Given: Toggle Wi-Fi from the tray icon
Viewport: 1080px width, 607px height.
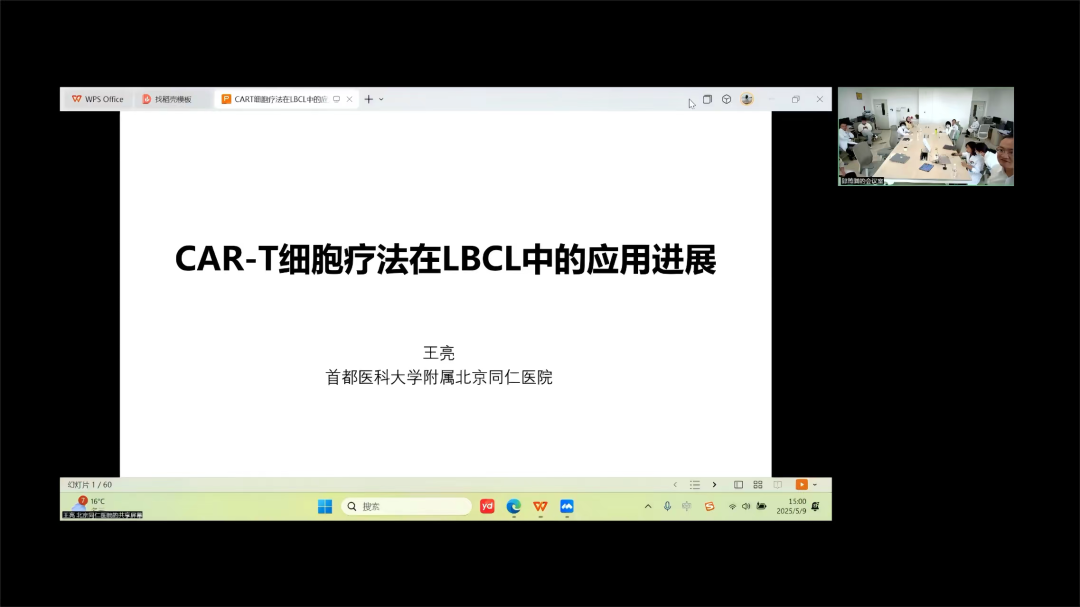Looking at the screenshot, I should point(733,507).
